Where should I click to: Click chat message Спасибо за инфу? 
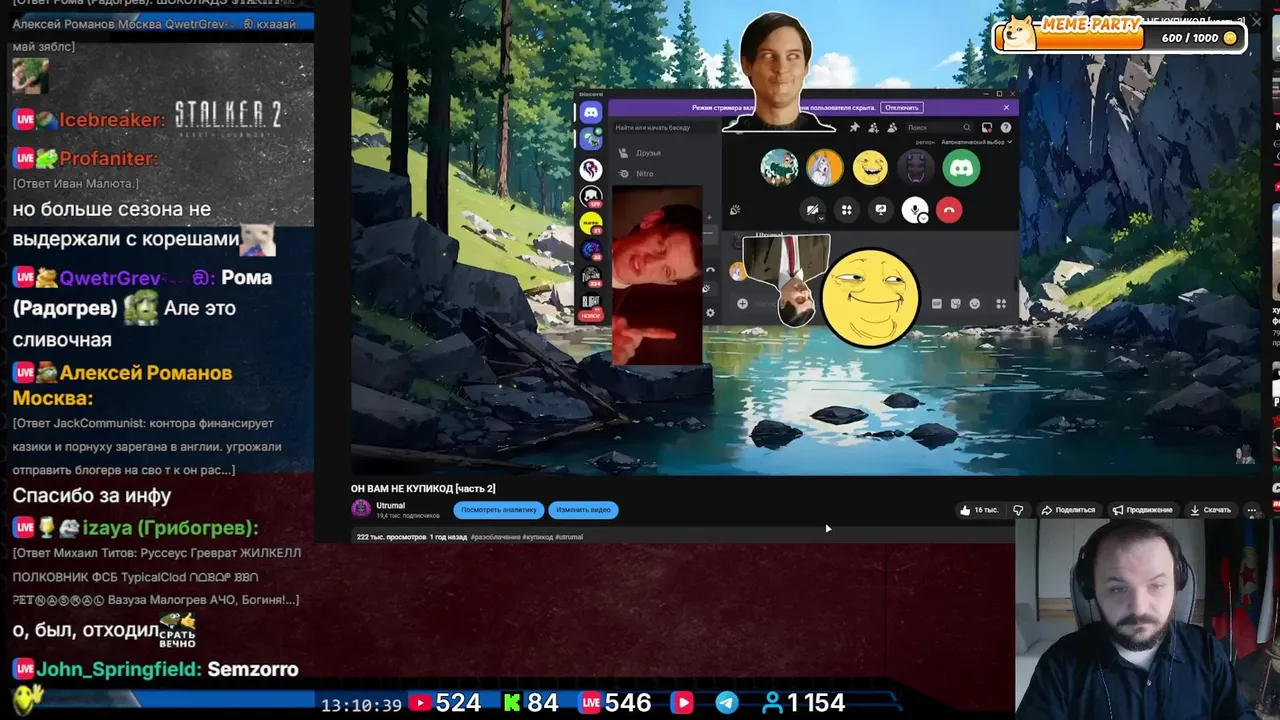pyautogui.click(x=92, y=495)
